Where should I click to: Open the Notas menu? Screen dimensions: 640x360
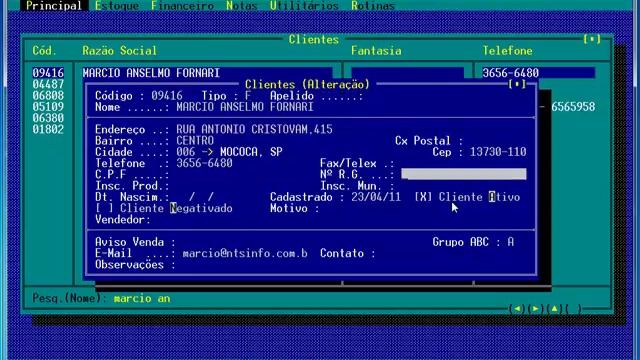[242, 6]
